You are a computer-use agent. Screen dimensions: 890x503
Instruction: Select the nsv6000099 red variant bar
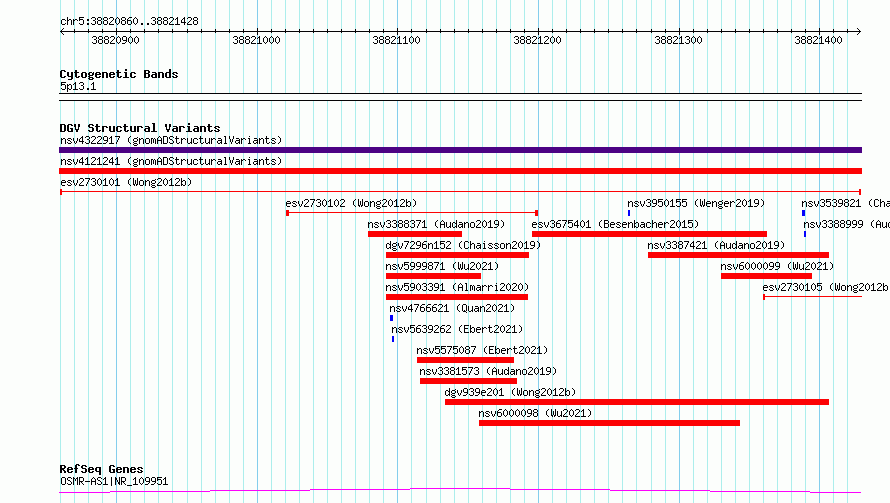tap(766, 276)
